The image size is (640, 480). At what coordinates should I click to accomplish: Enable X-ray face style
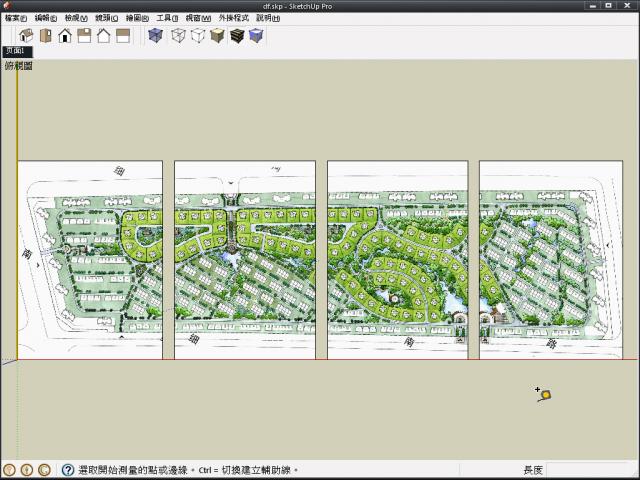(x=155, y=36)
